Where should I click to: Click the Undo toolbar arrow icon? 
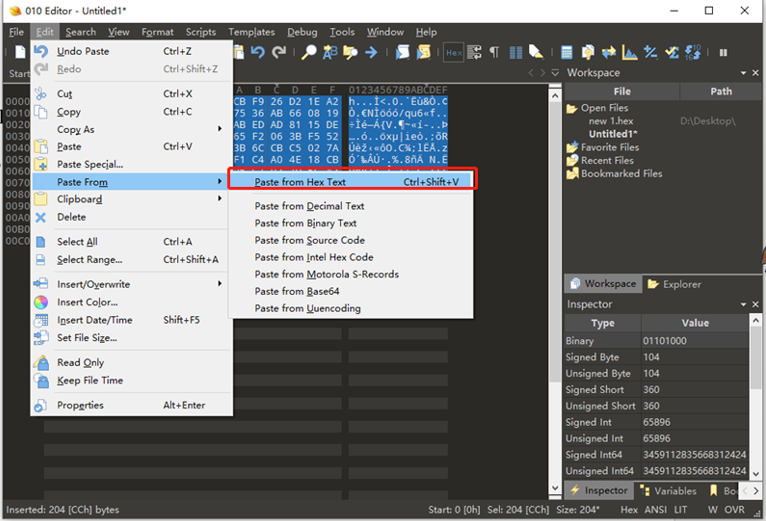257,52
